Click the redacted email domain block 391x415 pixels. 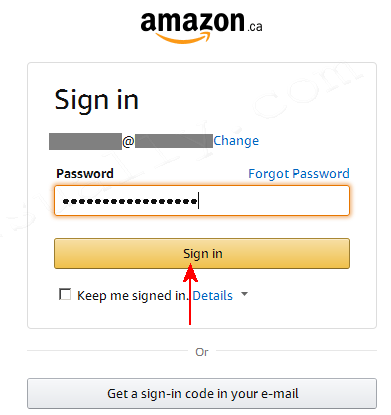pos(174,141)
